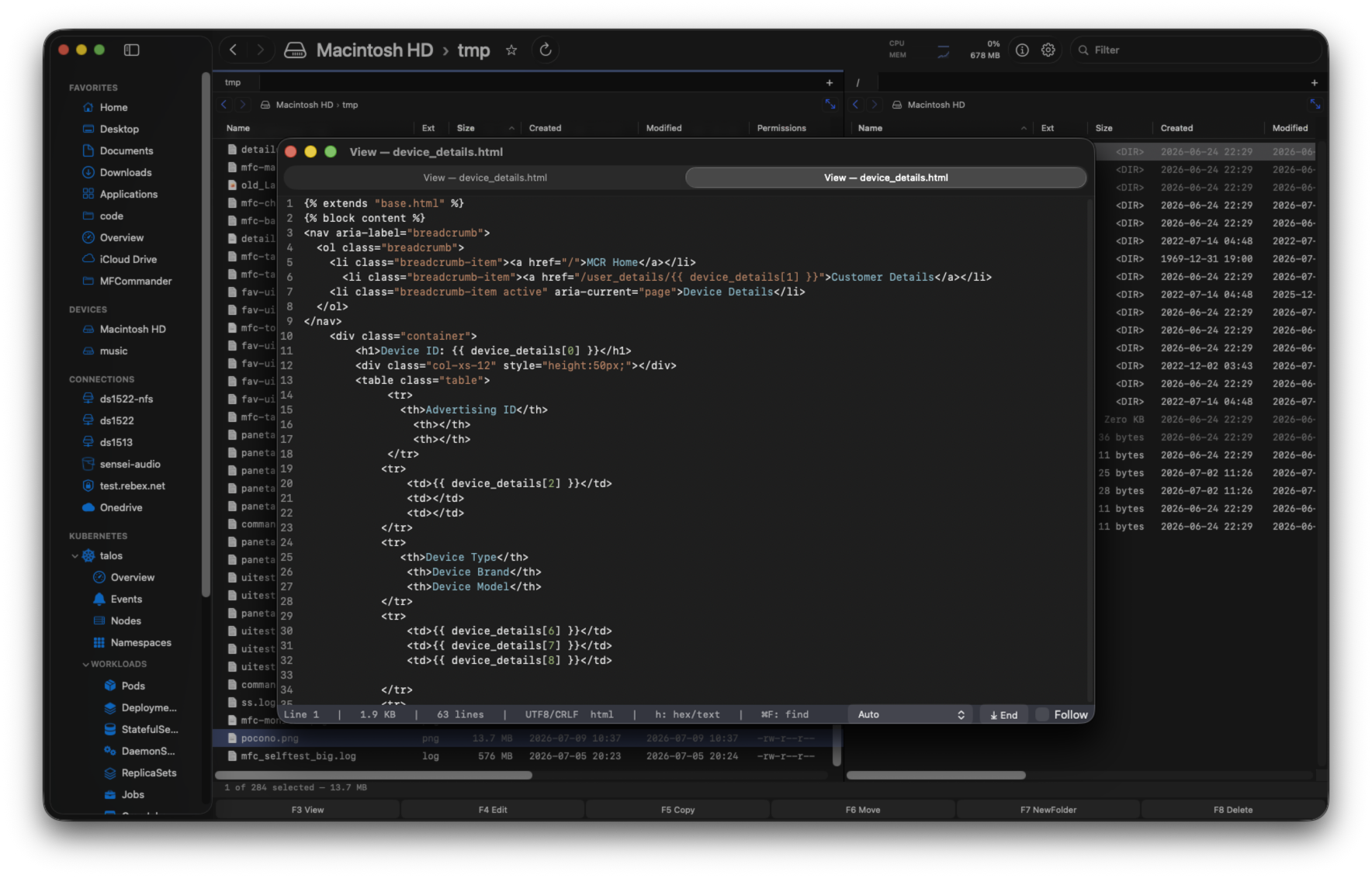The image size is (1372, 878).
Task: Connect to ds1522-nfs
Action: (x=126, y=399)
